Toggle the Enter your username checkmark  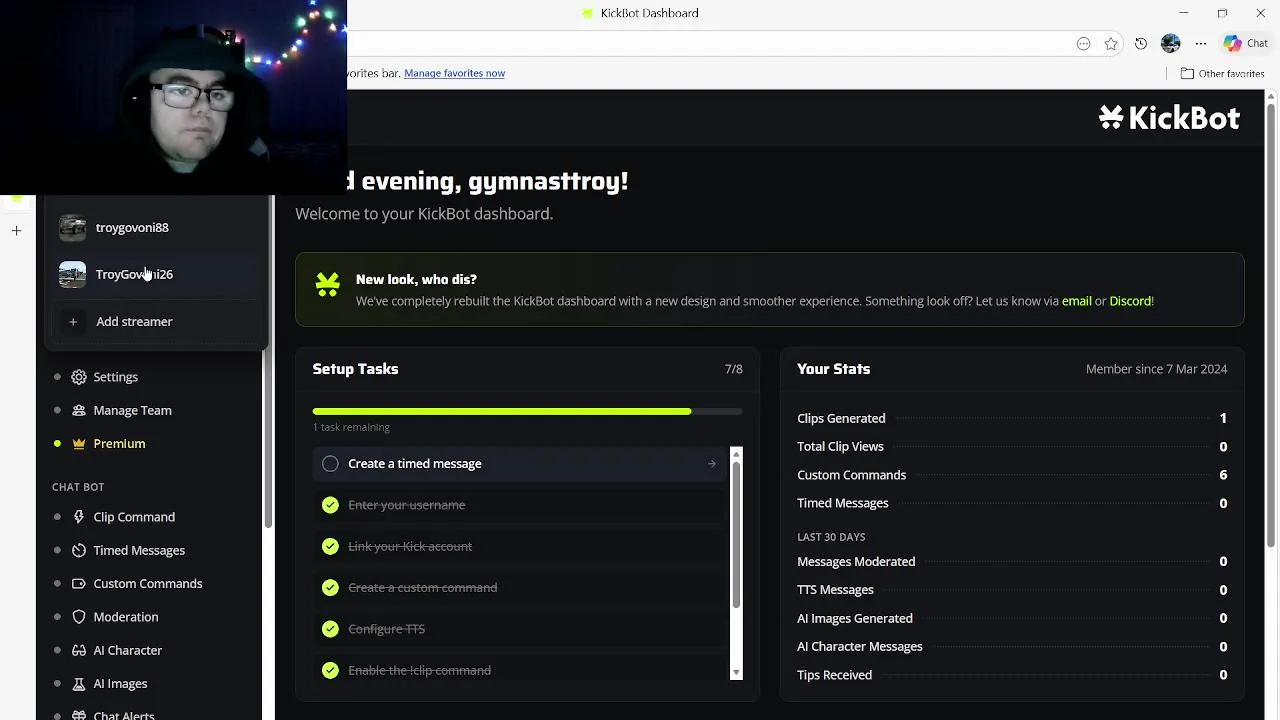330,505
